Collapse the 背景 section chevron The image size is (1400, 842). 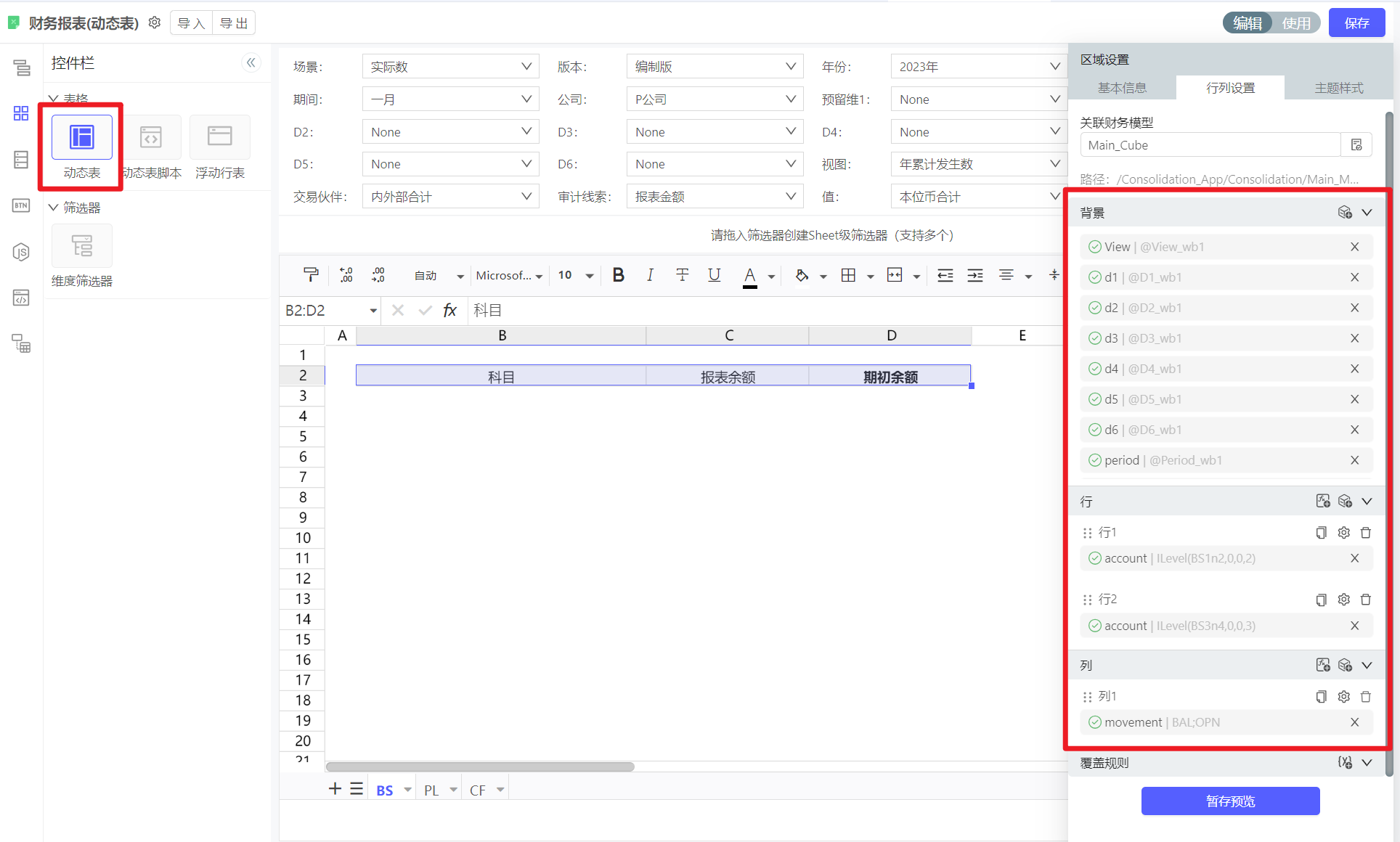point(1367,213)
